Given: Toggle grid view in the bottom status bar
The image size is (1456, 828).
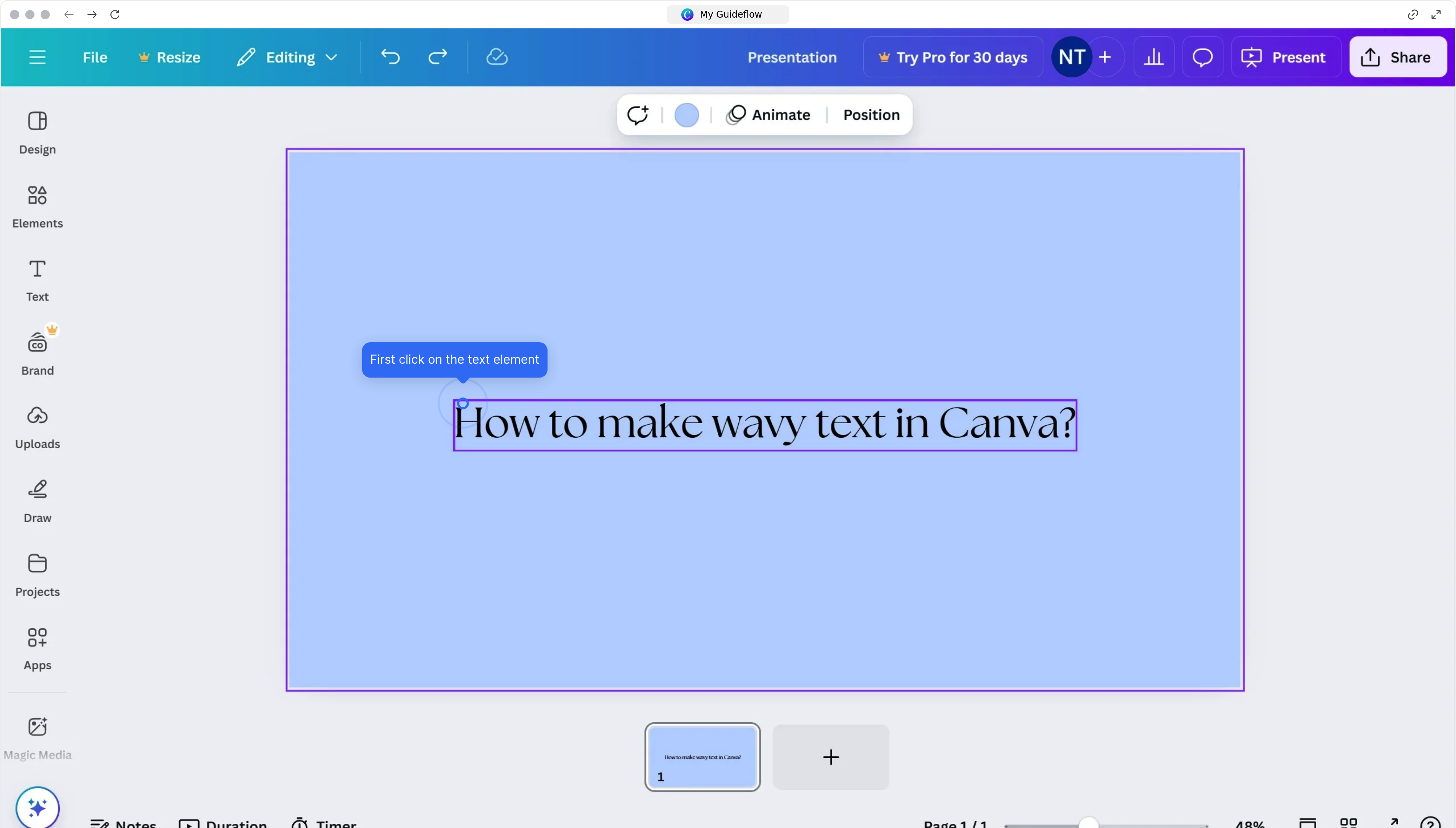Looking at the screenshot, I should [1348, 823].
